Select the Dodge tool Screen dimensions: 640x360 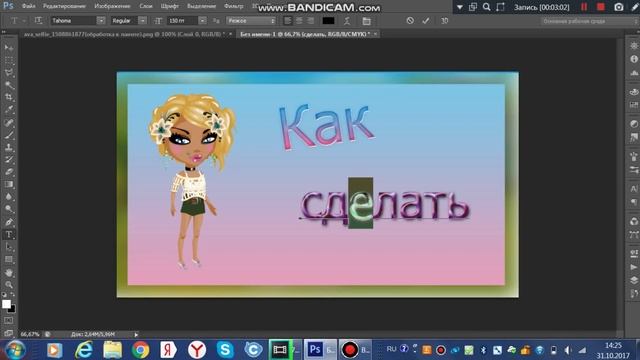pos(9,209)
